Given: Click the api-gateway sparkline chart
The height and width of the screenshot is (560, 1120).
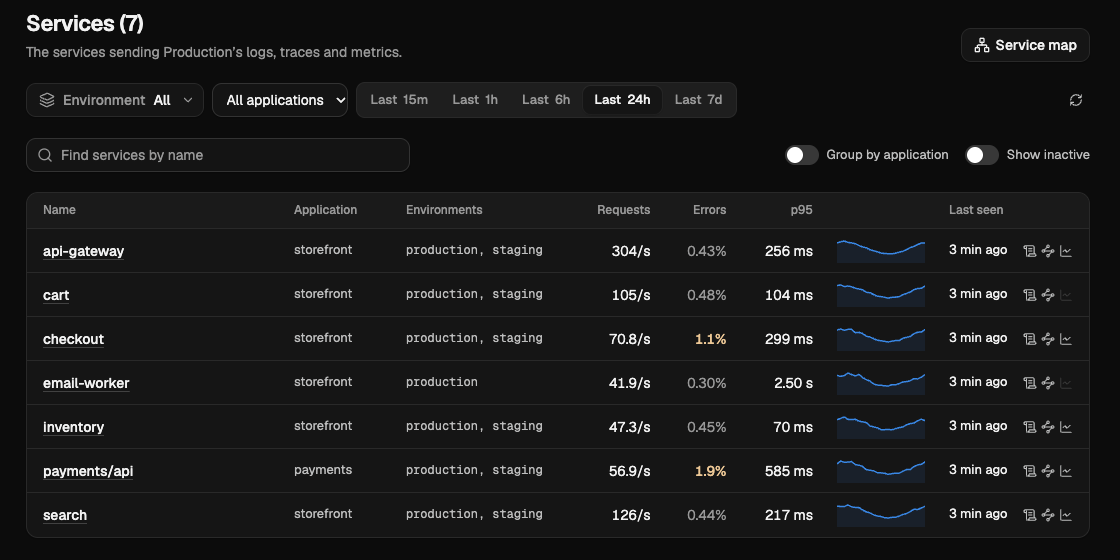Looking at the screenshot, I should (x=881, y=251).
